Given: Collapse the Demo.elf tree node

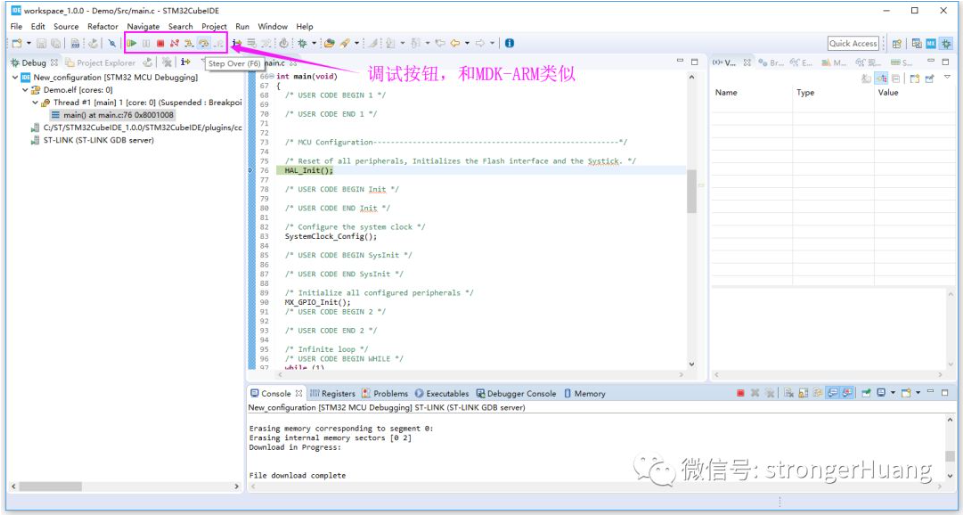Looking at the screenshot, I should click(25, 90).
